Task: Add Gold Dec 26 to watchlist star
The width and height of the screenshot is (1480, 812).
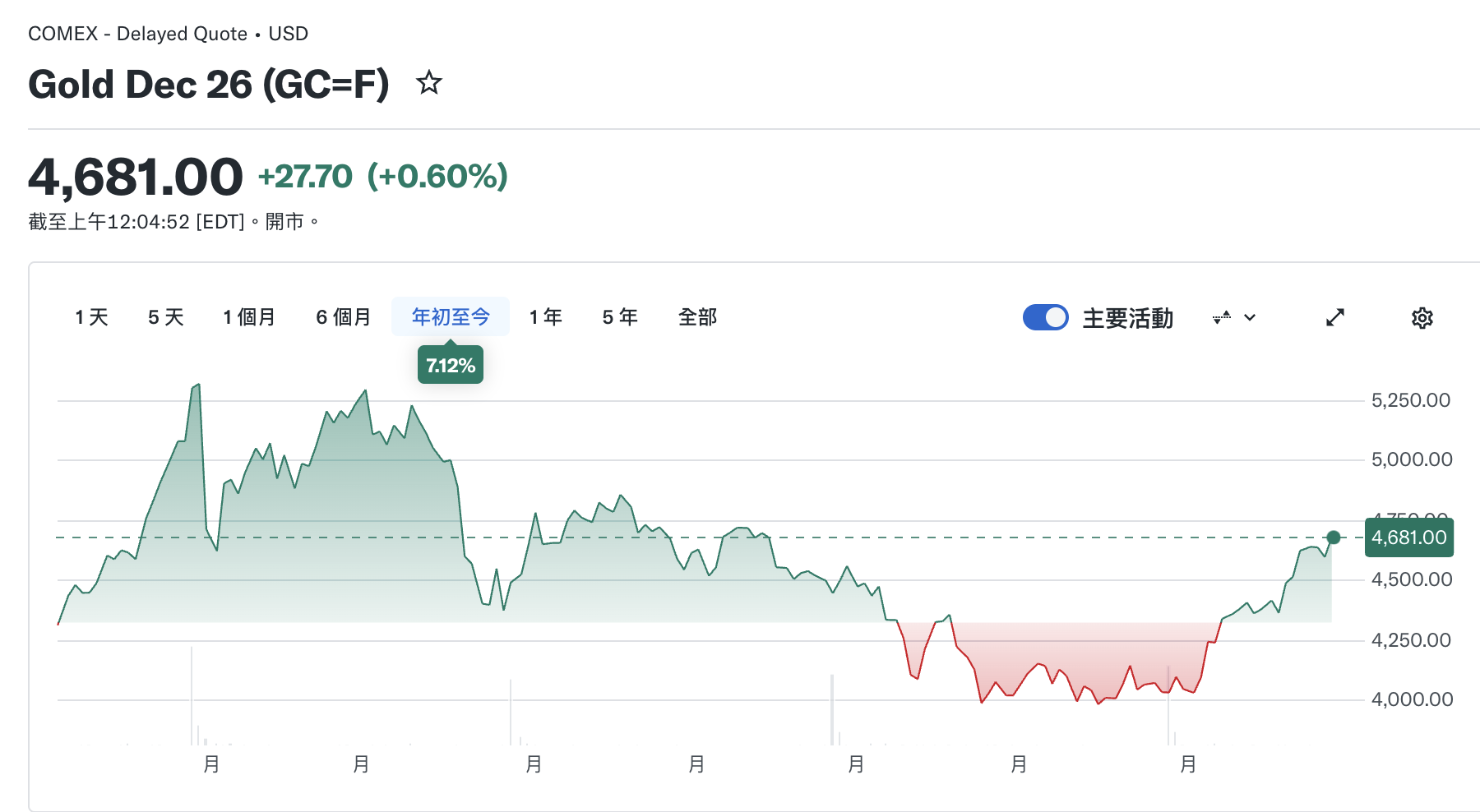Action: point(428,83)
